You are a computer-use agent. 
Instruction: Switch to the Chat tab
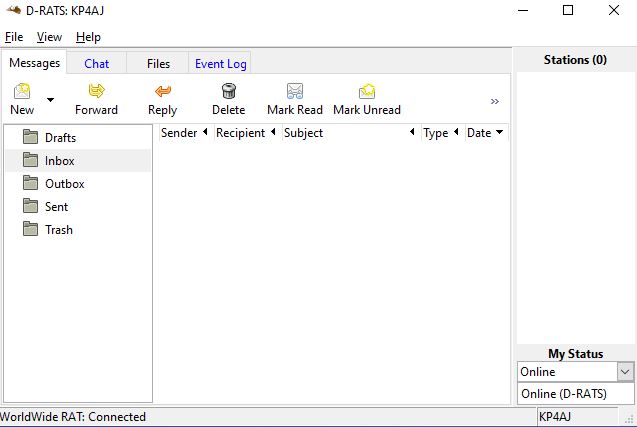[x=97, y=63]
